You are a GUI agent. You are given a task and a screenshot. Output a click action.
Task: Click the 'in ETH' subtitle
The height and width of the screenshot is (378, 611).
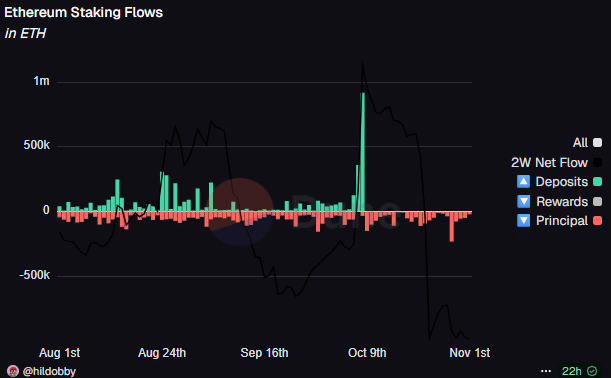click(x=25, y=34)
